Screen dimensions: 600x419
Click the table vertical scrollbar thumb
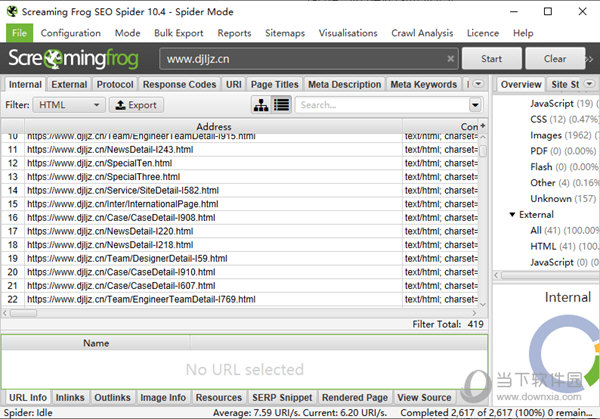(x=483, y=150)
